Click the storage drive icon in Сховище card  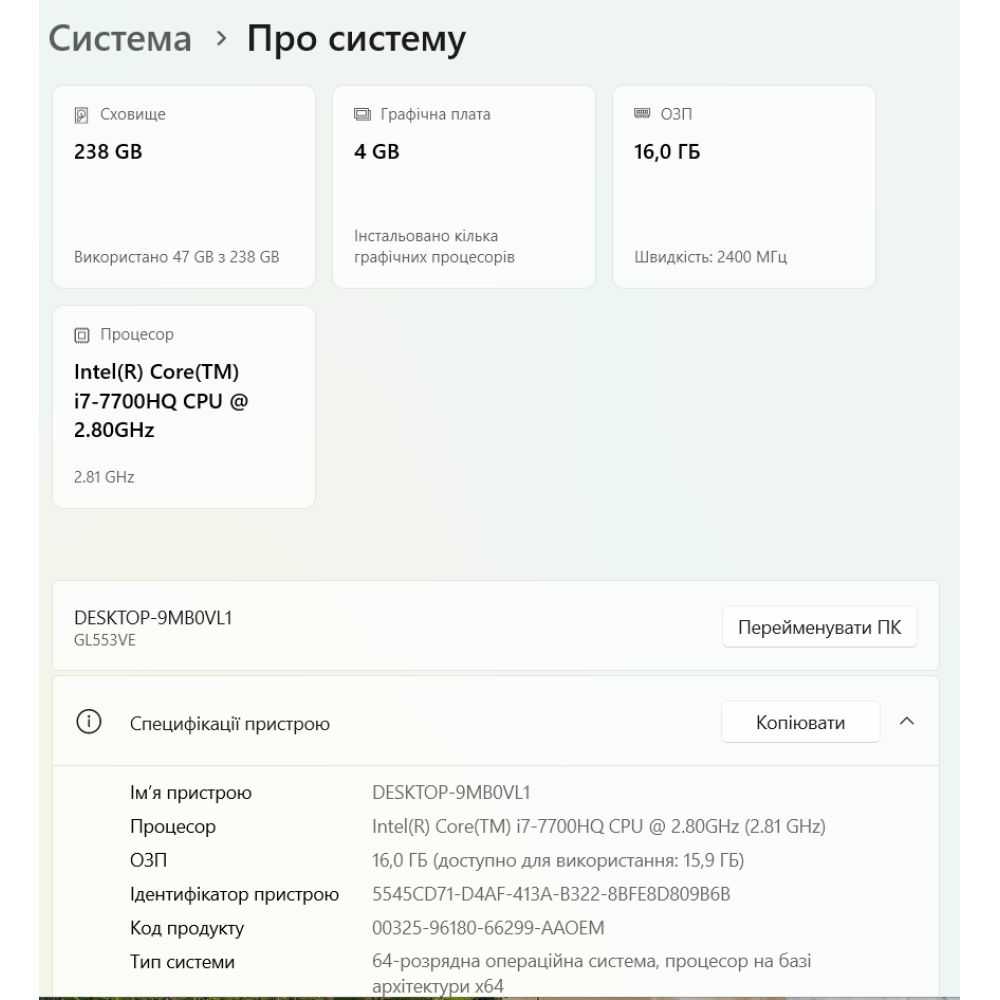82,115
